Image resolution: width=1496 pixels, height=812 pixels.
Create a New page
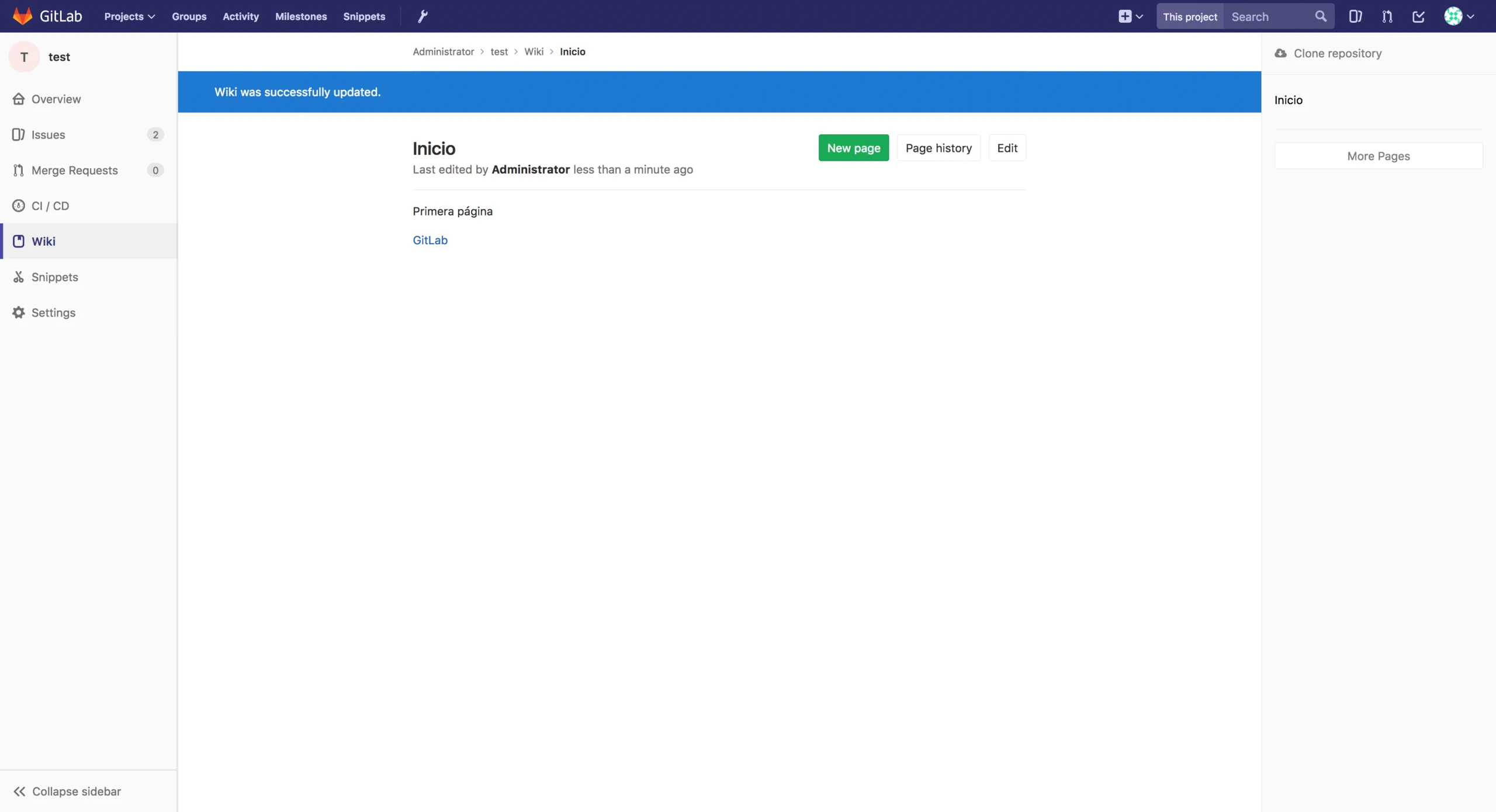pos(853,148)
